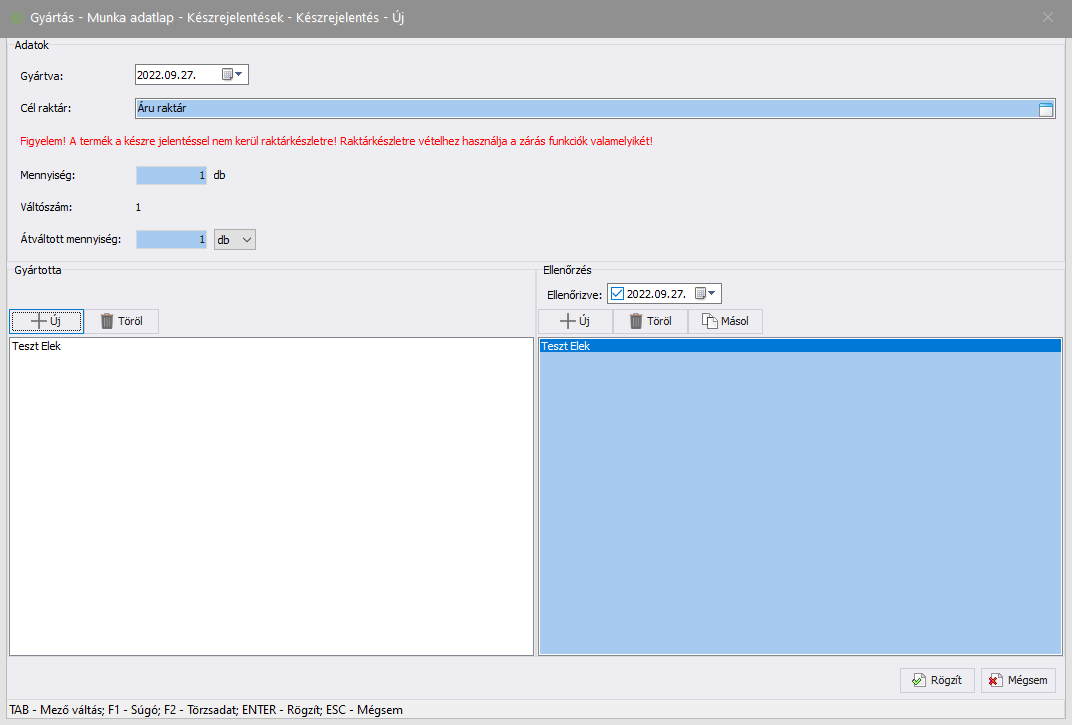The height and width of the screenshot is (725, 1072).
Task: Click the Mennyiség quantity field
Action: [x=171, y=175]
